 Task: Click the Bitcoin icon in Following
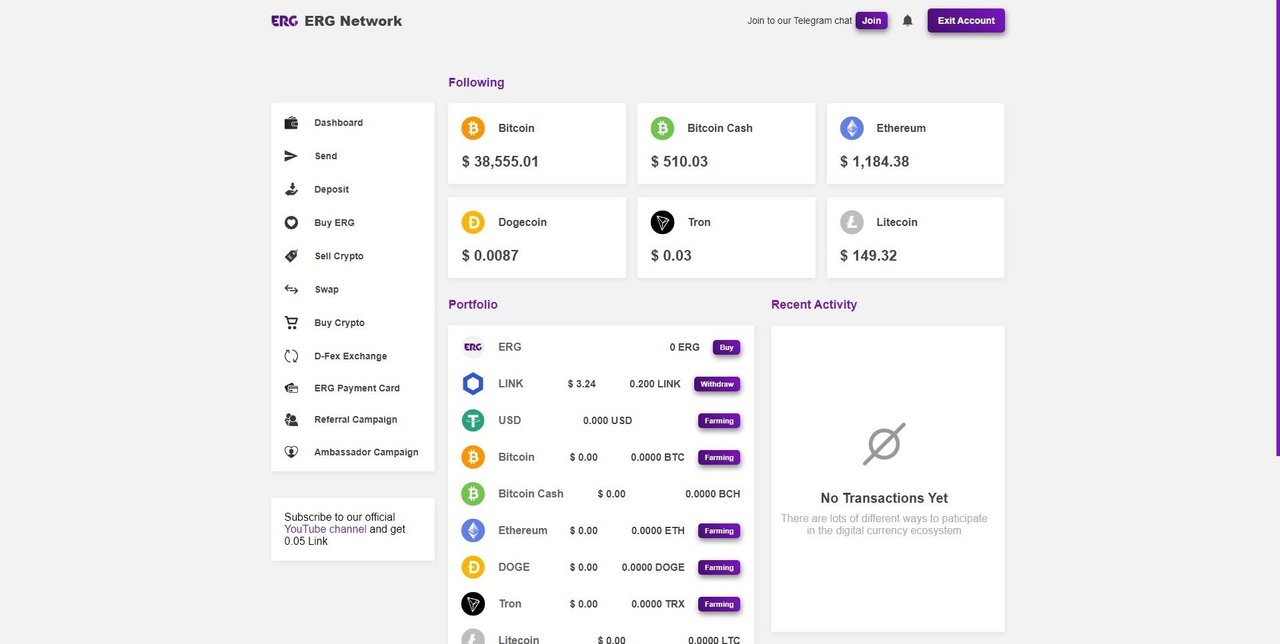(x=473, y=128)
